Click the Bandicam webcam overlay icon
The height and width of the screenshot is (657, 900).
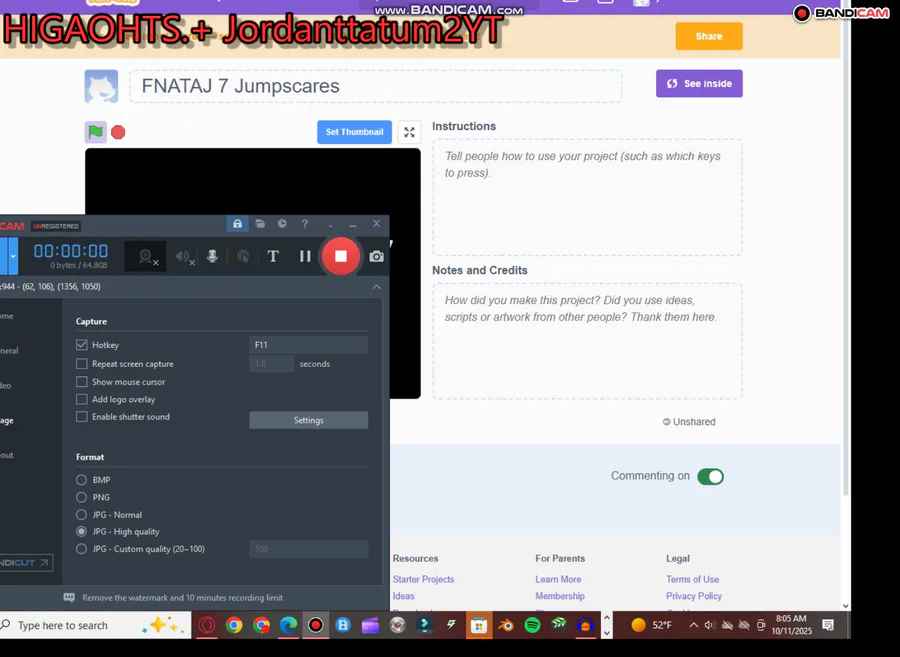(147, 256)
